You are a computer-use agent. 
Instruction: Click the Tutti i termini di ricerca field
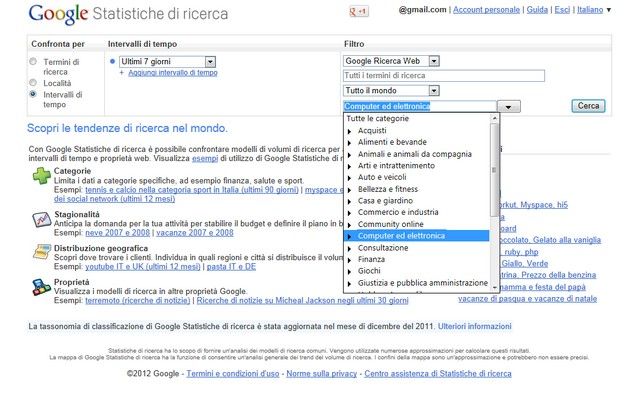point(444,76)
